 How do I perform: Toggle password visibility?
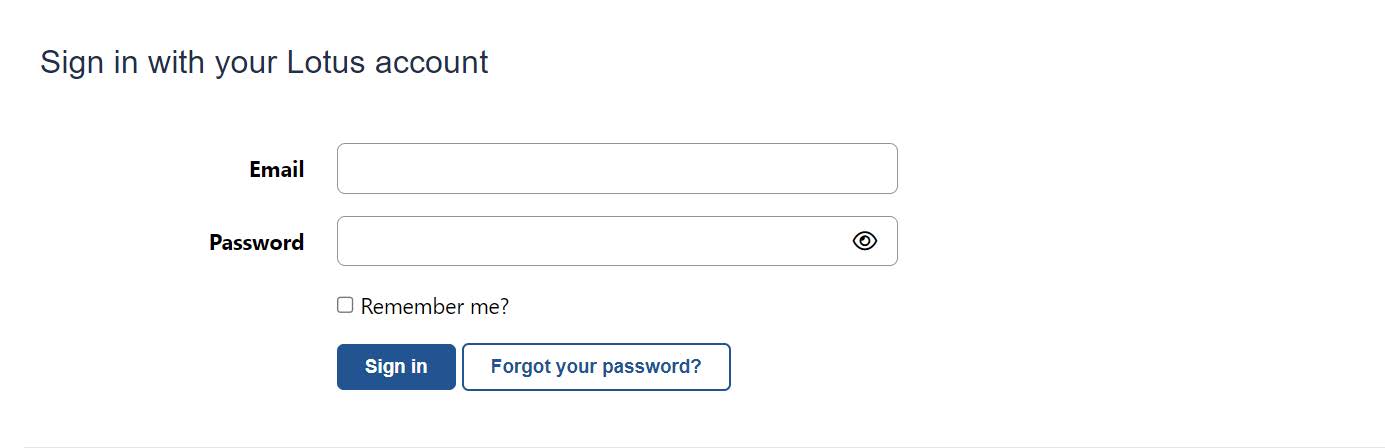(x=865, y=241)
